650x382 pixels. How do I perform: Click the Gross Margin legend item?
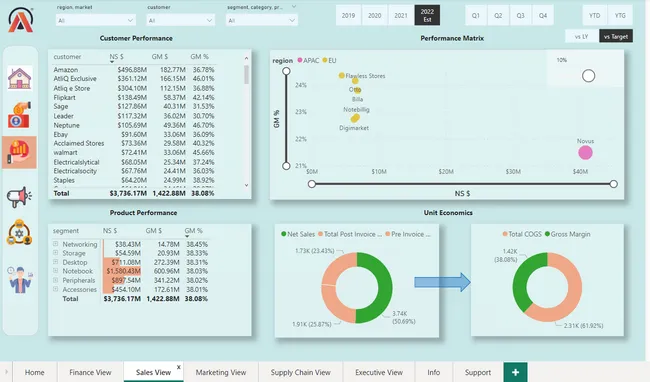(x=568, y=234)
